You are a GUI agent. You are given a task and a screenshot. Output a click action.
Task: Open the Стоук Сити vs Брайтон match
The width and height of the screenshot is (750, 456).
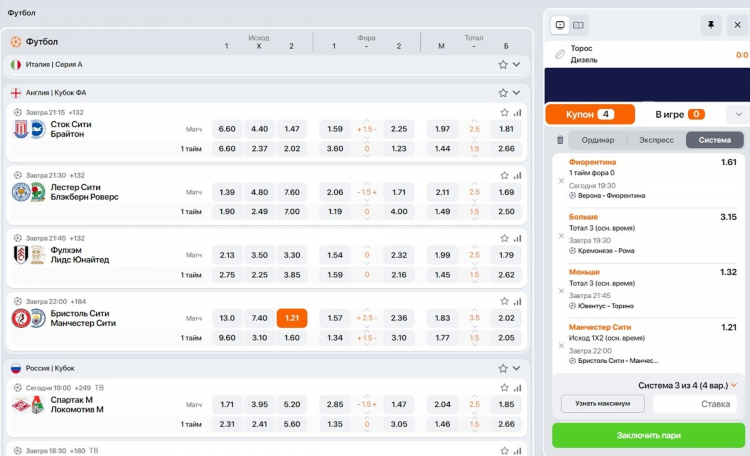tap(71, 129)
